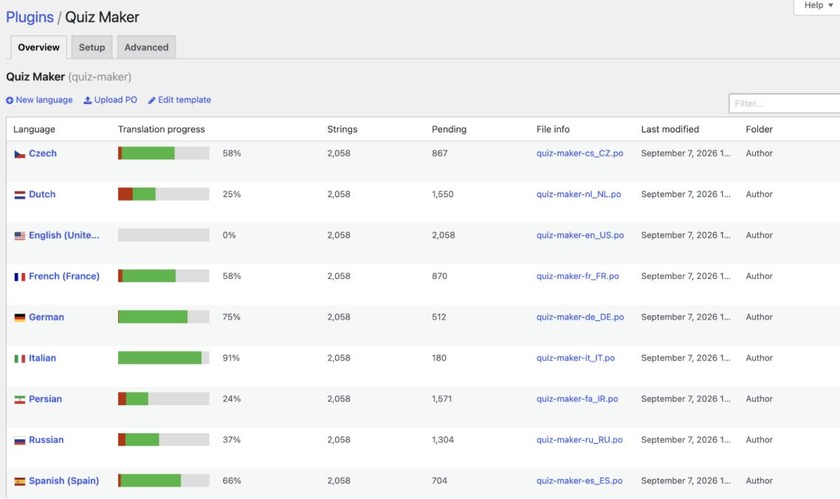
Task: Open file quiz-maker-de_DE.po
Action: [x=580, y=317]
